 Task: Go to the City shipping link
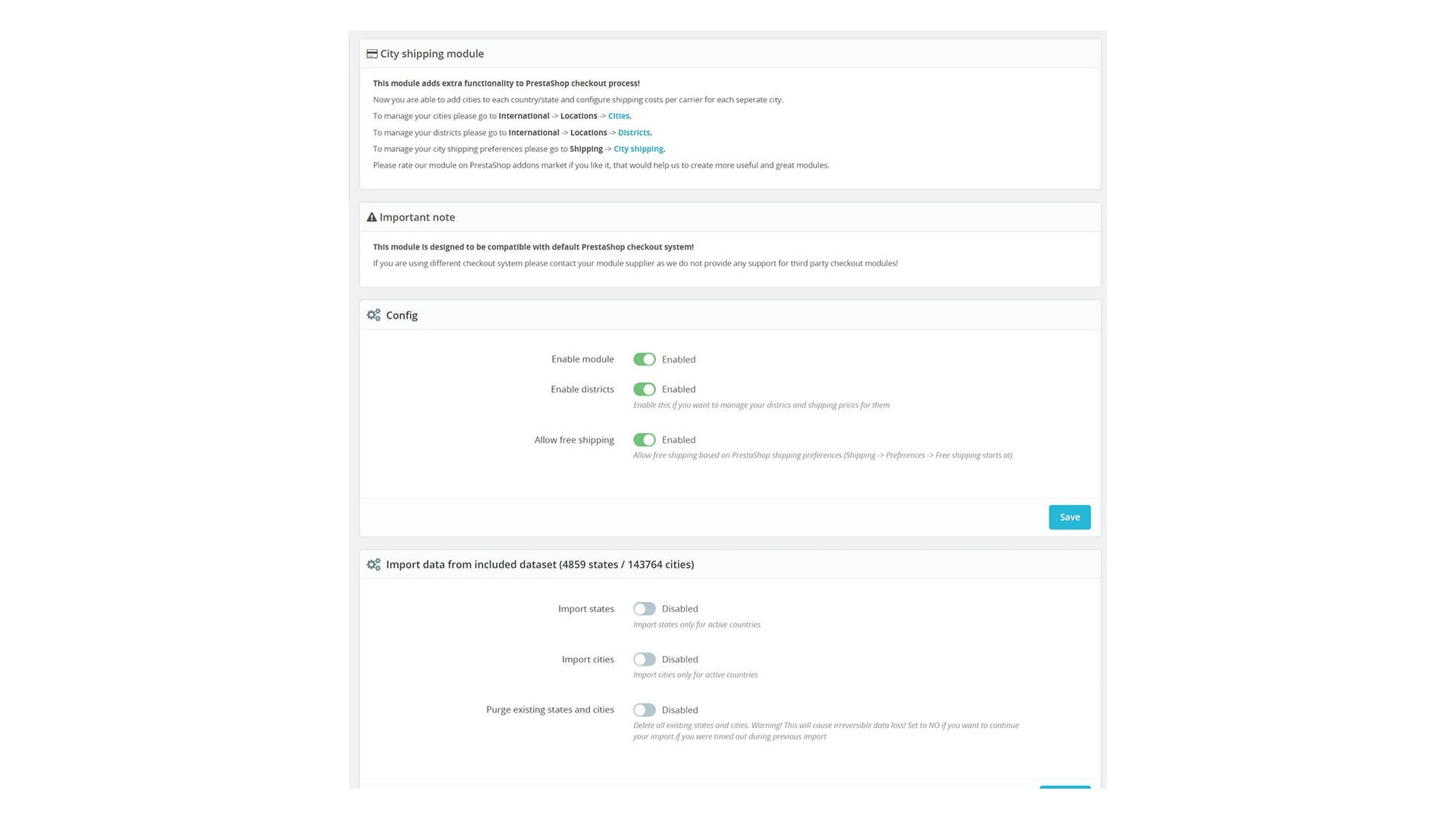[638, 149]
